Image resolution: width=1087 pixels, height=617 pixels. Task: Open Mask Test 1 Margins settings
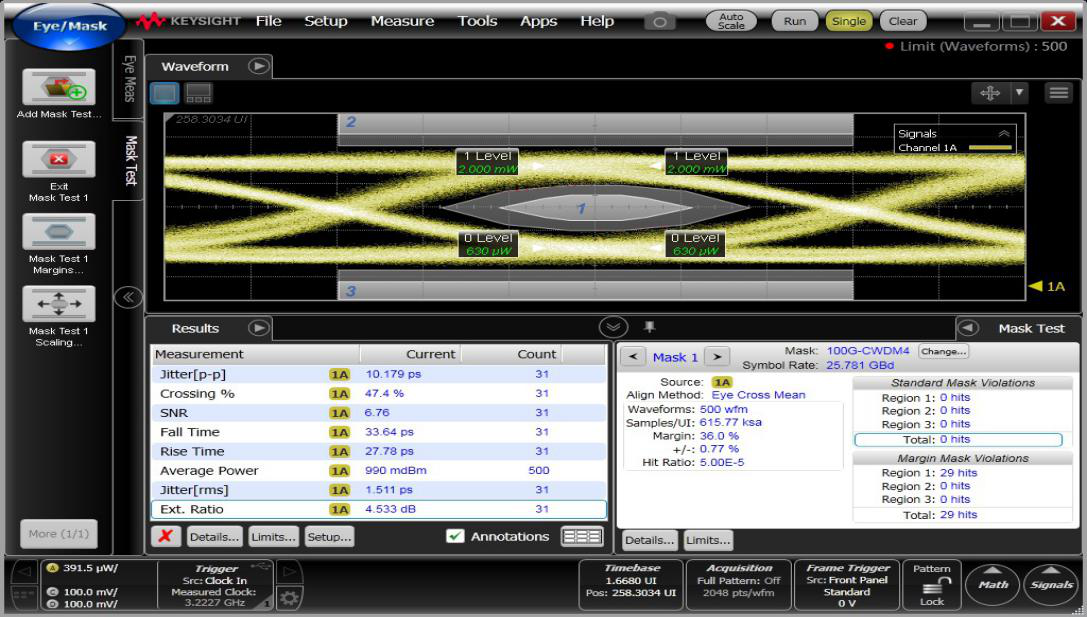pyautogui.click(x=59, y=231)
